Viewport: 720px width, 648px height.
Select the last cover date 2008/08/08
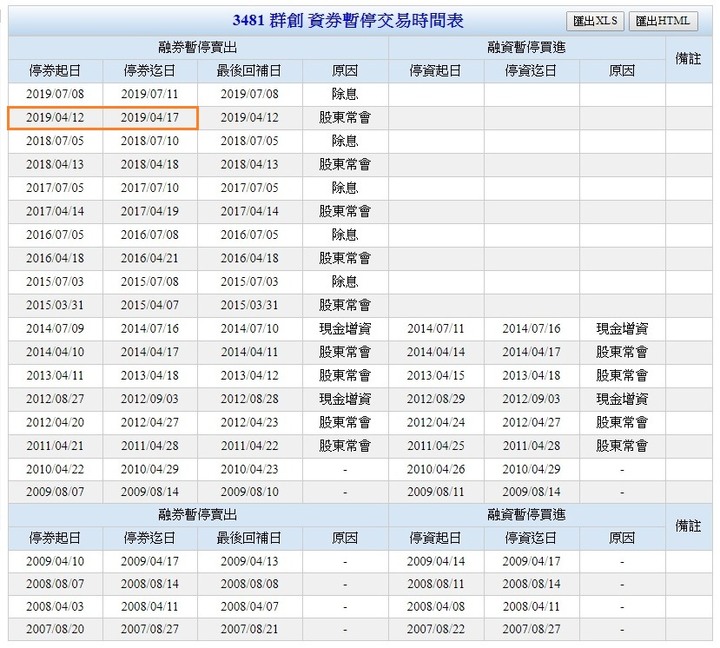(249, 584)
